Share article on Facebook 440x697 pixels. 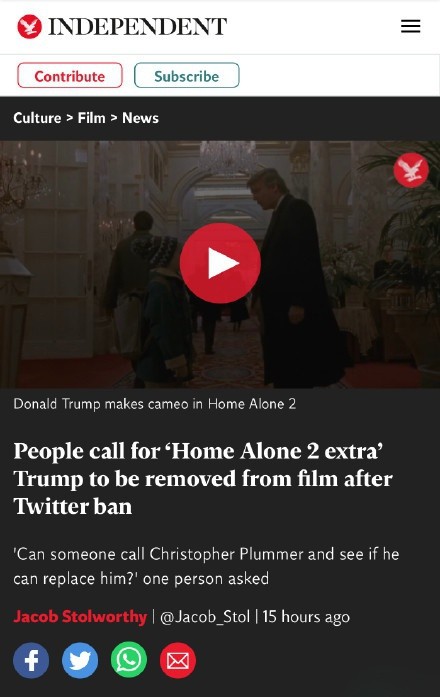pyautogui.click(x=31, y=661)
